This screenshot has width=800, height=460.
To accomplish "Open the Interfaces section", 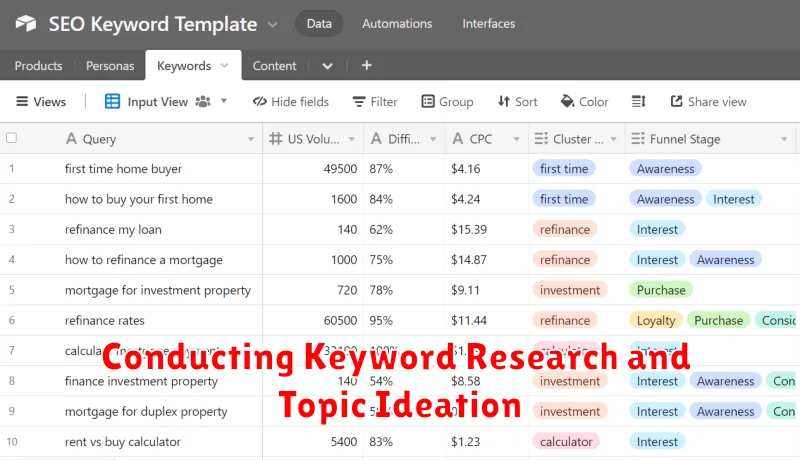I will pyautogui.click(x=488, y=24).
